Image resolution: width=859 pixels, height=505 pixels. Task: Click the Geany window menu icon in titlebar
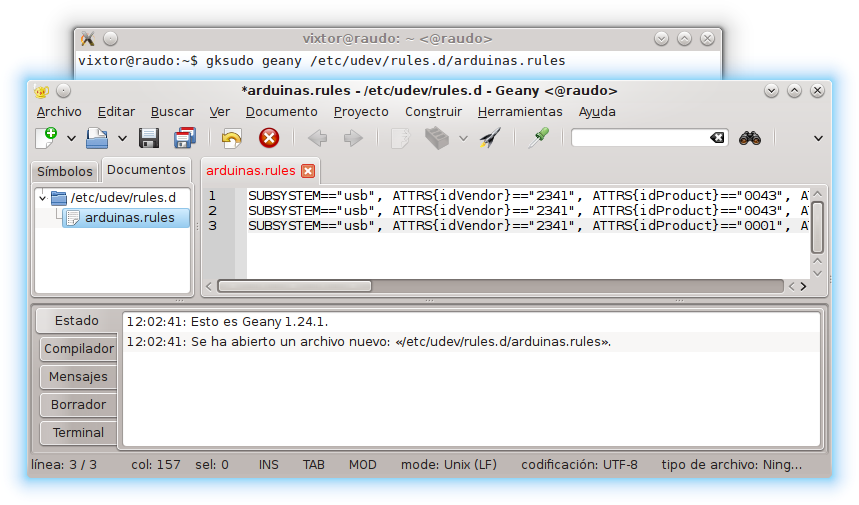[x=41, y=91]
